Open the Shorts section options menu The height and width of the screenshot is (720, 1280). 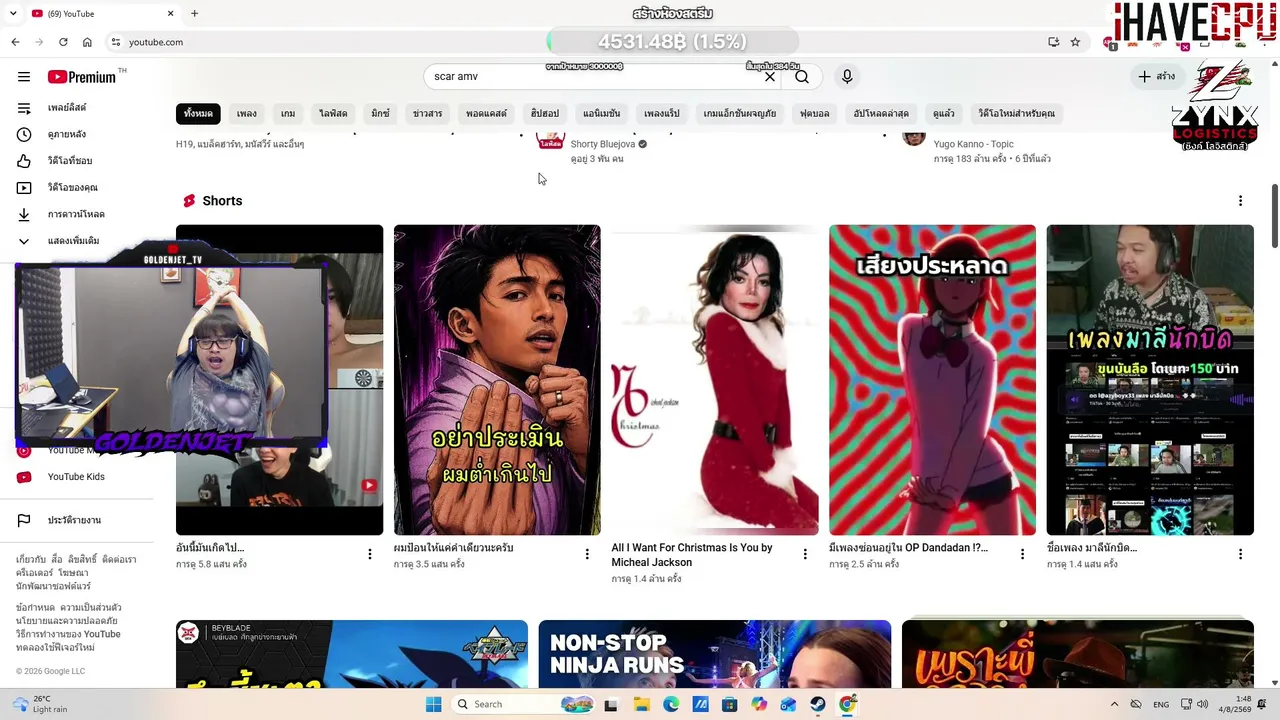[x=1240, y=201]
